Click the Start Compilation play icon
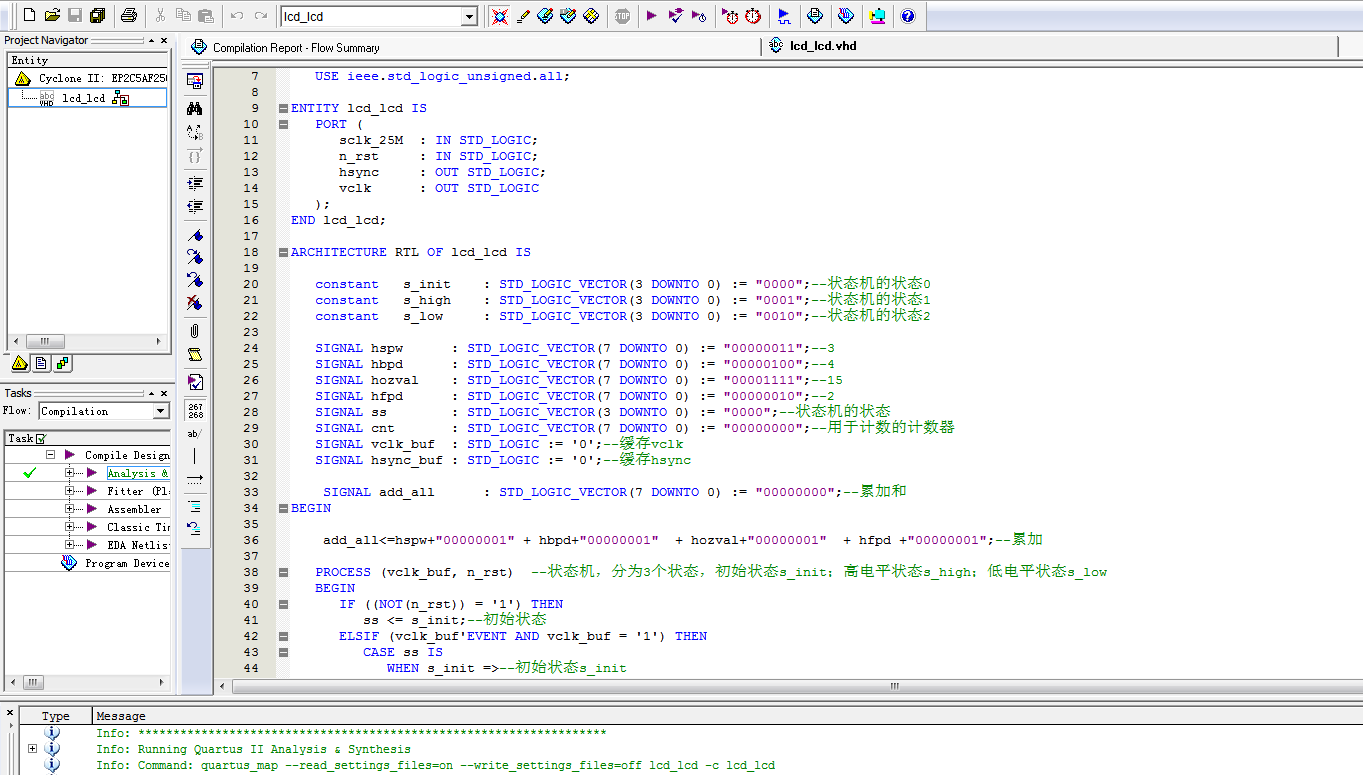1363x775 pixels. [x=651, y=16]
